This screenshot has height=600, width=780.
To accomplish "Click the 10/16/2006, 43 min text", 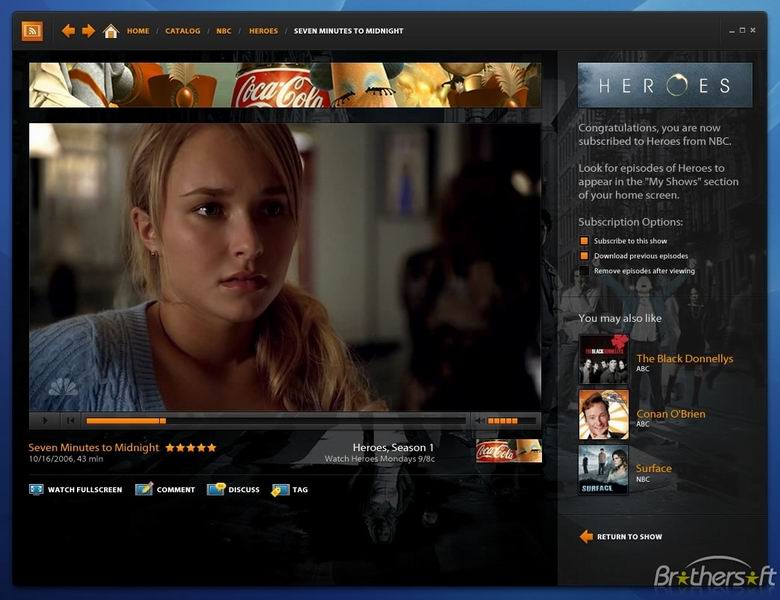I will (66, 459).
